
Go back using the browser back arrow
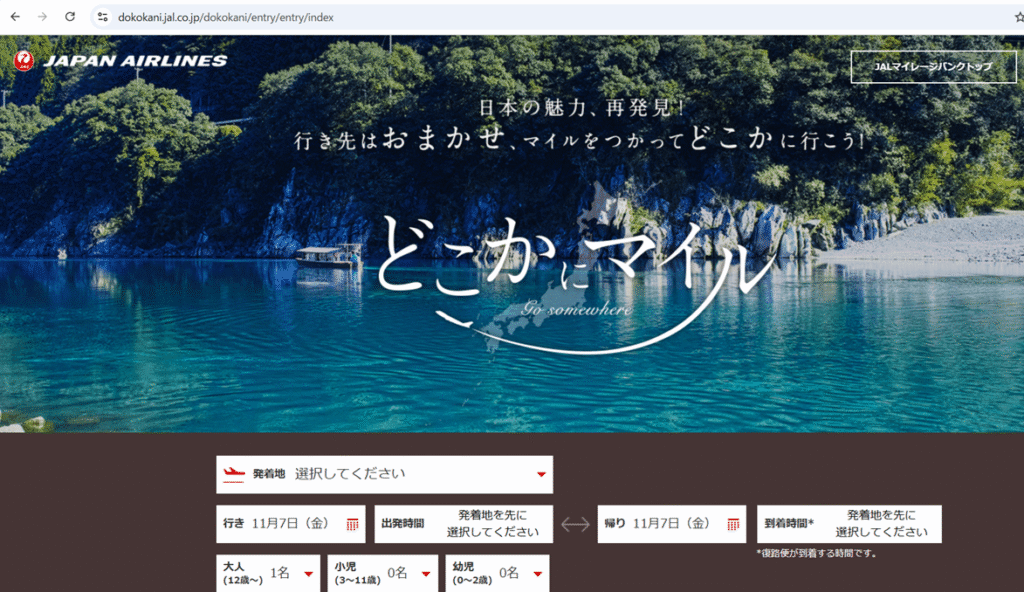point(15,17)
